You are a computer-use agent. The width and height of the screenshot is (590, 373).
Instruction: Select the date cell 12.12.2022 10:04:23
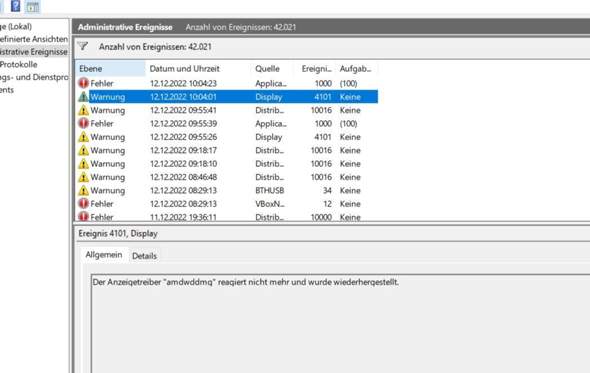(x=183, y=83)
